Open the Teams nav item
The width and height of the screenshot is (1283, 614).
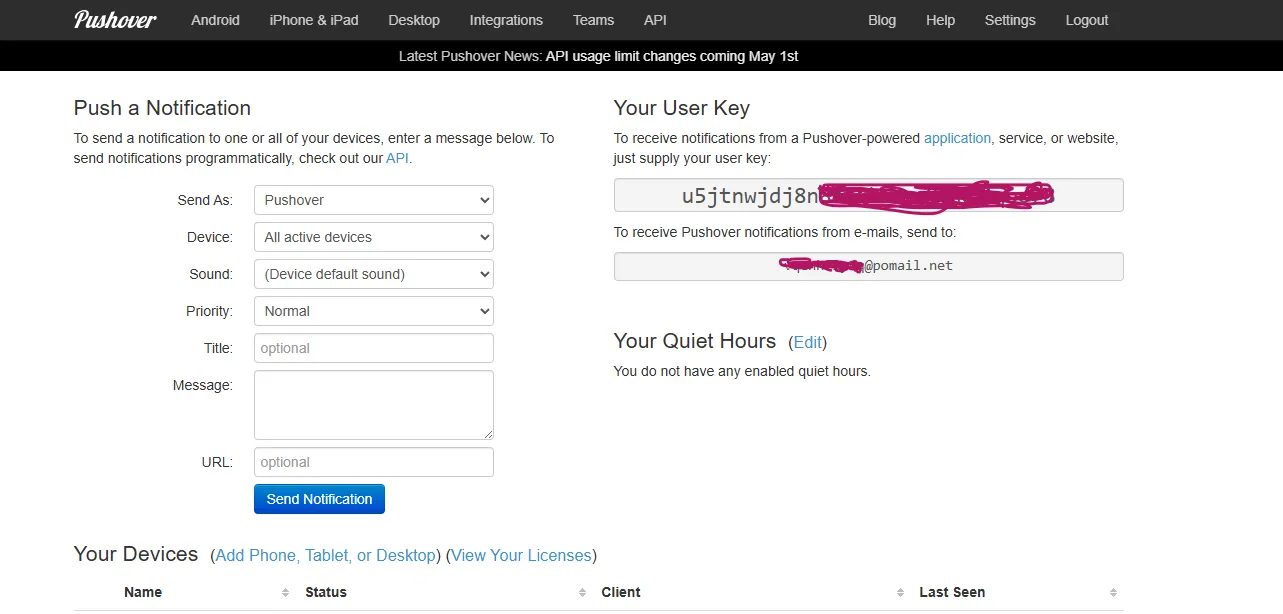593,20
